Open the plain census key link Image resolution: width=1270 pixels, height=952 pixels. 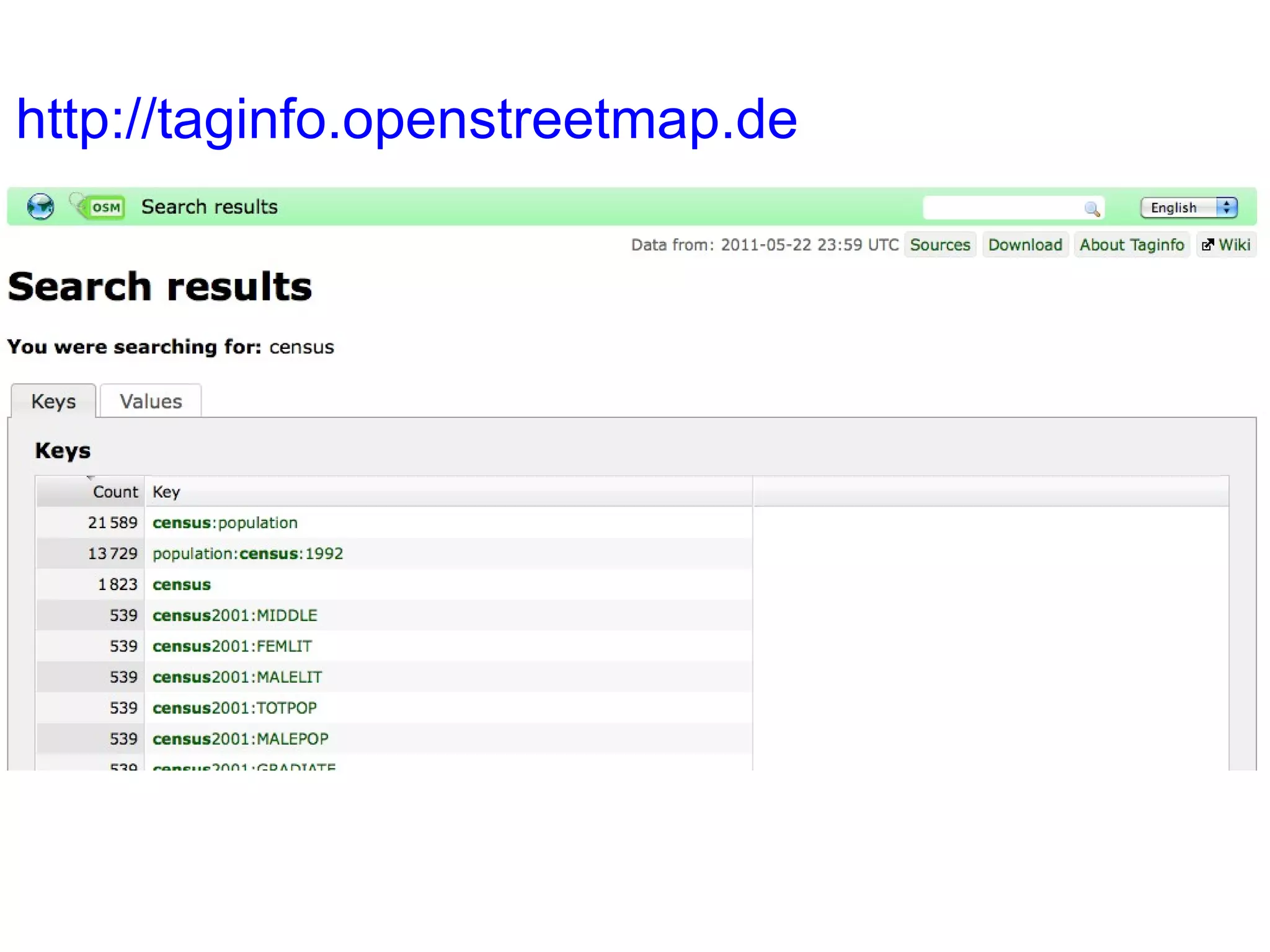[182, 584]
